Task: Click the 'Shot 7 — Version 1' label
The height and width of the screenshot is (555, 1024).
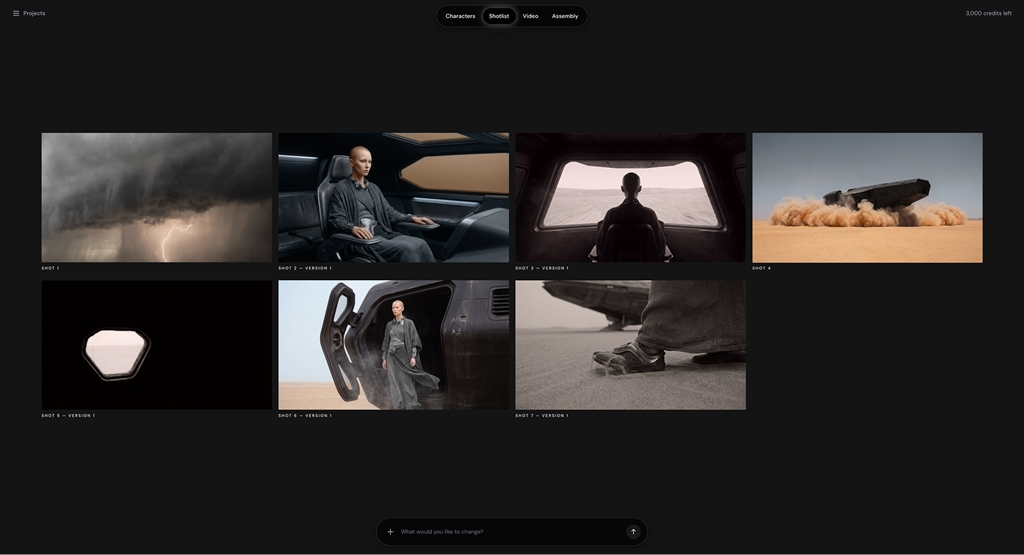Action: coord(542,416)
